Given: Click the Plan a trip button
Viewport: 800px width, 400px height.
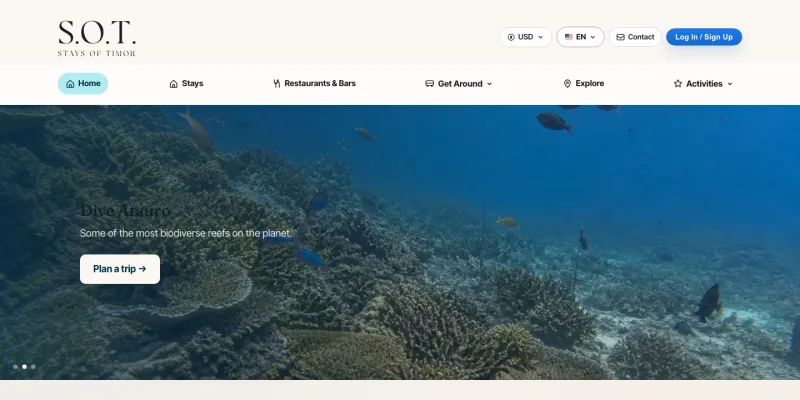Looking at the screenshot, I should pyautogui.click(x=120, y=269).
